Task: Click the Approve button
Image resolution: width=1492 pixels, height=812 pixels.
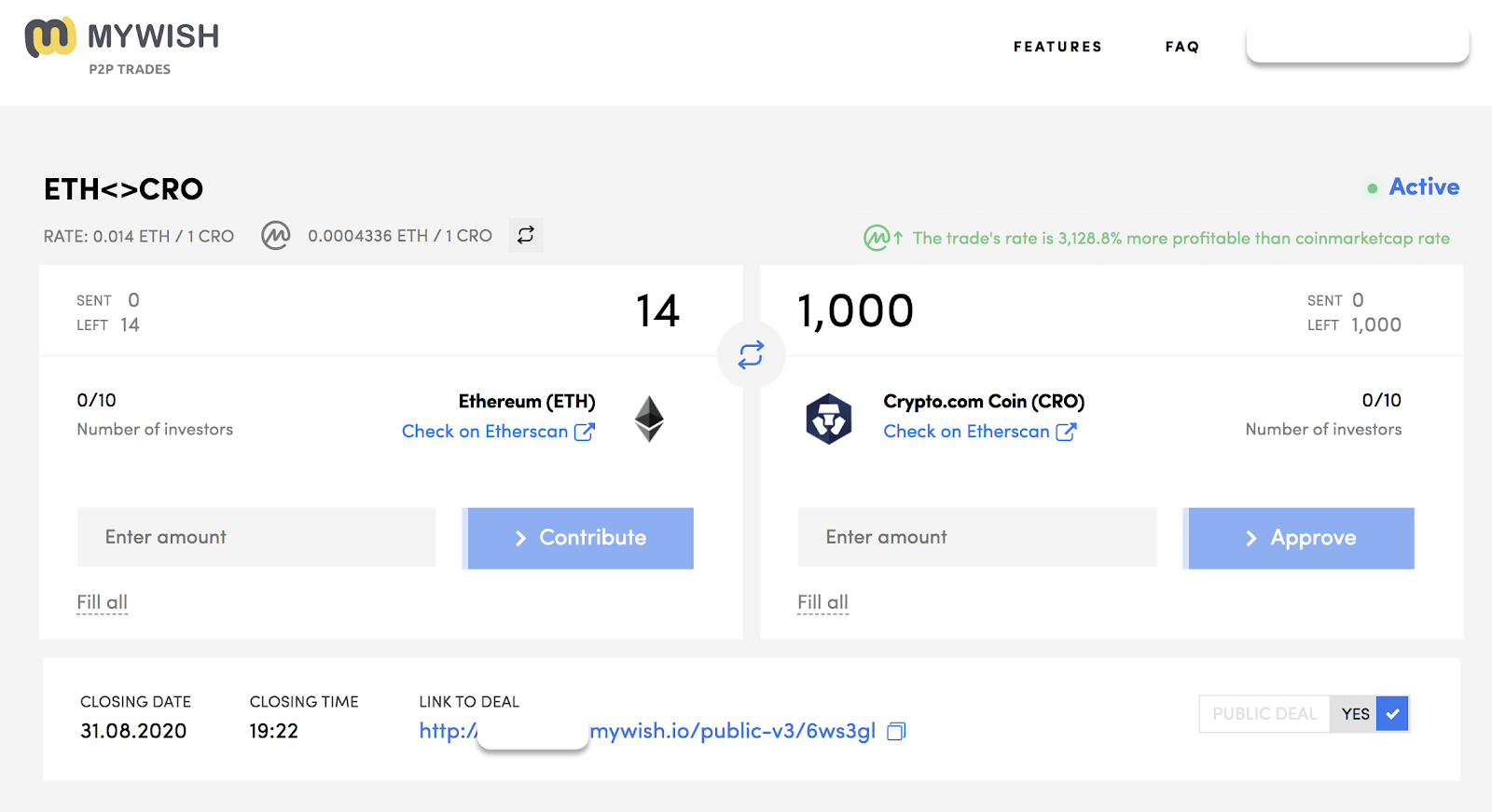Action: [x=1299, y=538]
